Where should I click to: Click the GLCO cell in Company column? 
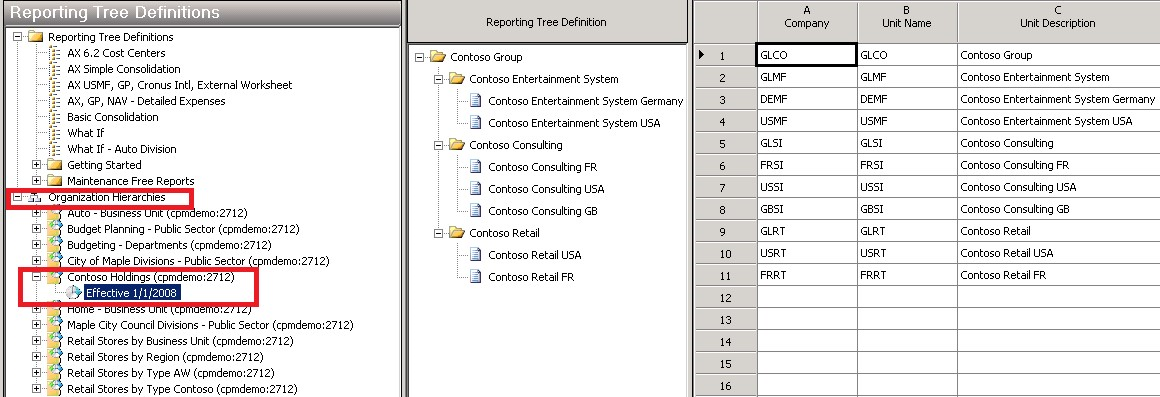click(807, 55)
